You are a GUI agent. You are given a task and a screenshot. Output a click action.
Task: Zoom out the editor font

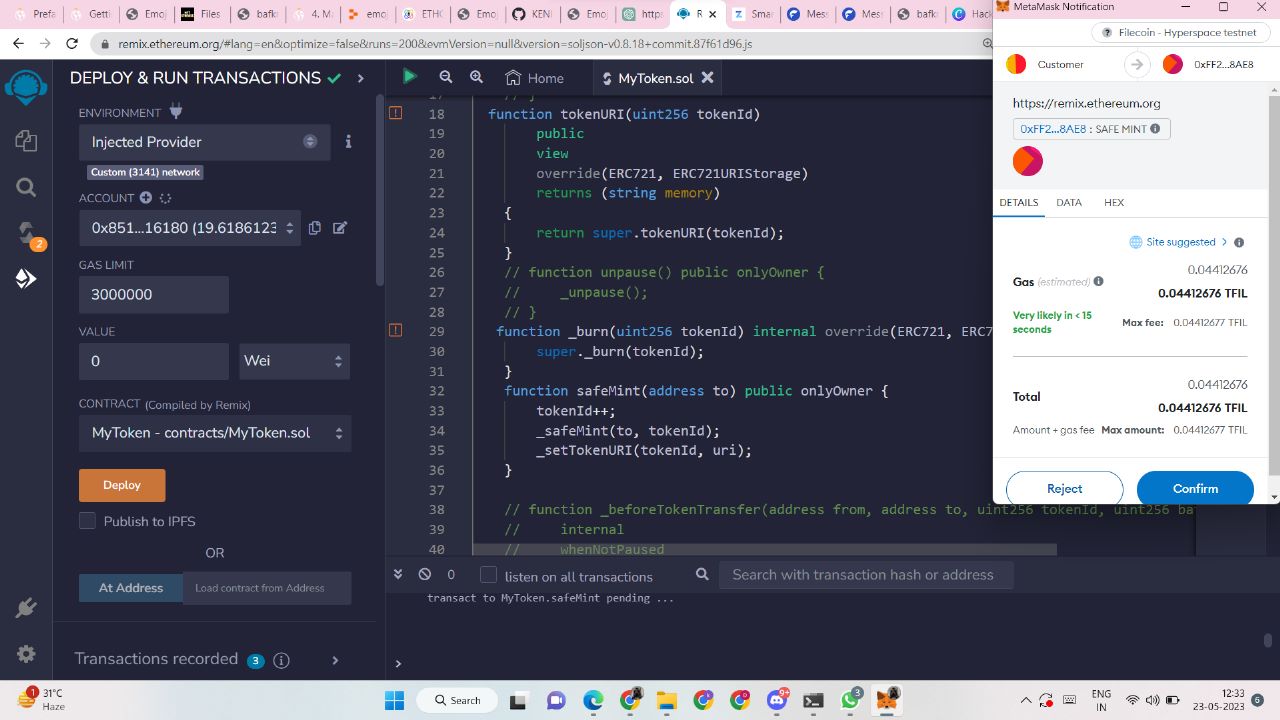tap(446, 77)
